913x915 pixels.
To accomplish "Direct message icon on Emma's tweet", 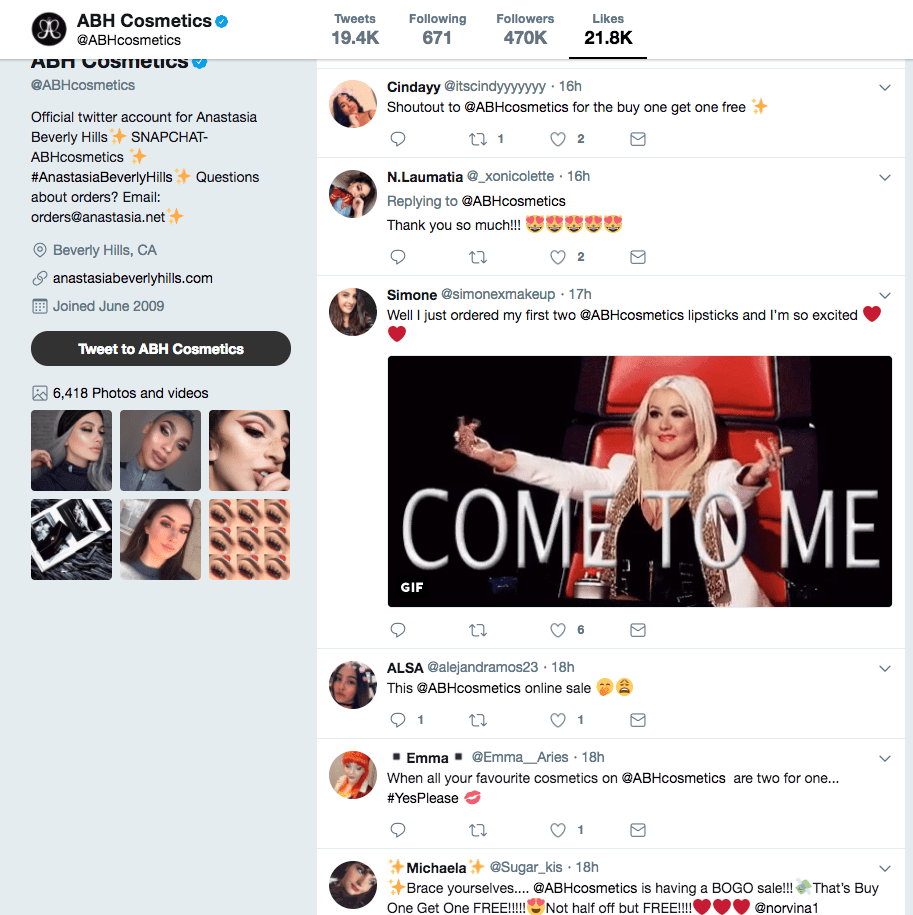I will [638, 830].
